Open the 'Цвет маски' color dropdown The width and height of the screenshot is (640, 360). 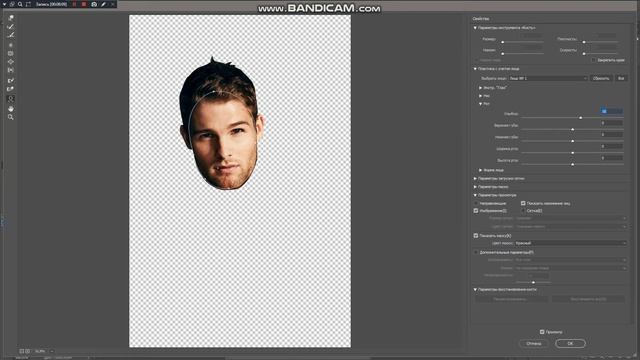click(570, 243)
